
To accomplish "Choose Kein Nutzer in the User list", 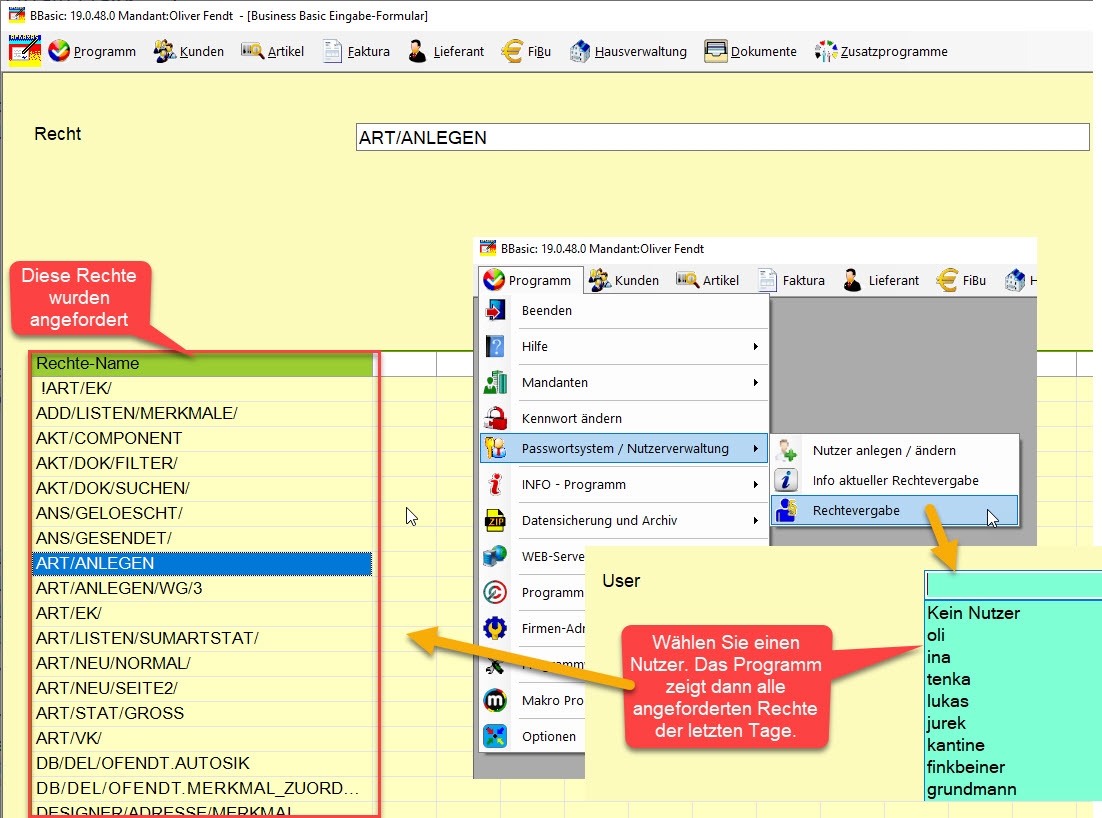I will 1013,613.
